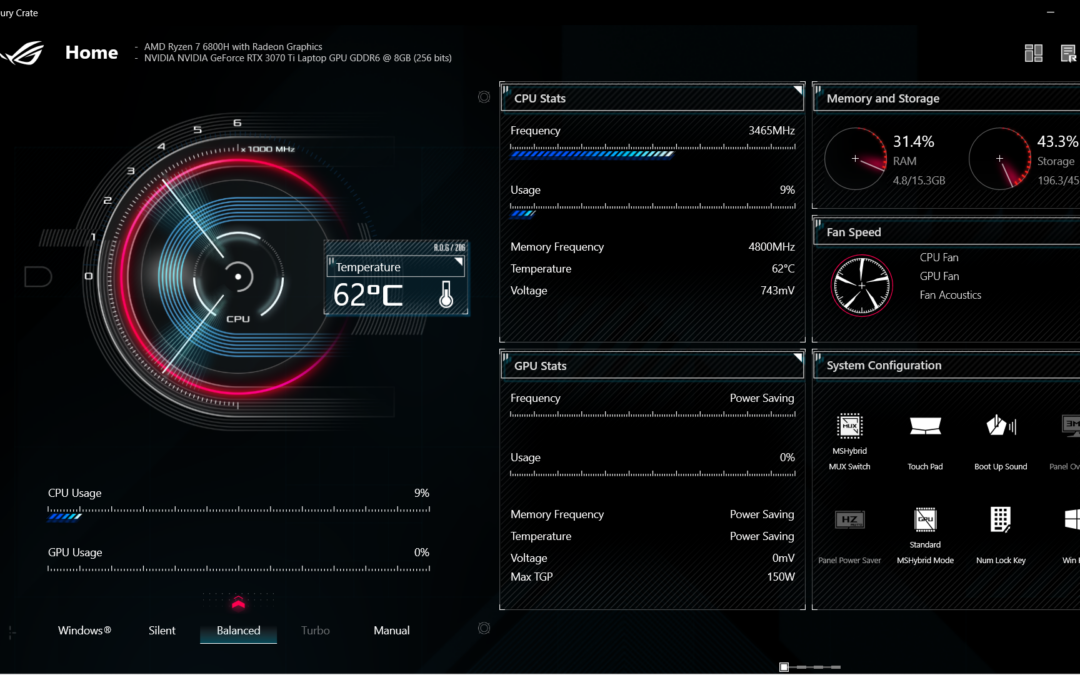Image resolution: width=1080 pixels, height=675 pixels.
Task: Toggle the Boot Up Sound icon
Action: click(x=1001, y=426)
